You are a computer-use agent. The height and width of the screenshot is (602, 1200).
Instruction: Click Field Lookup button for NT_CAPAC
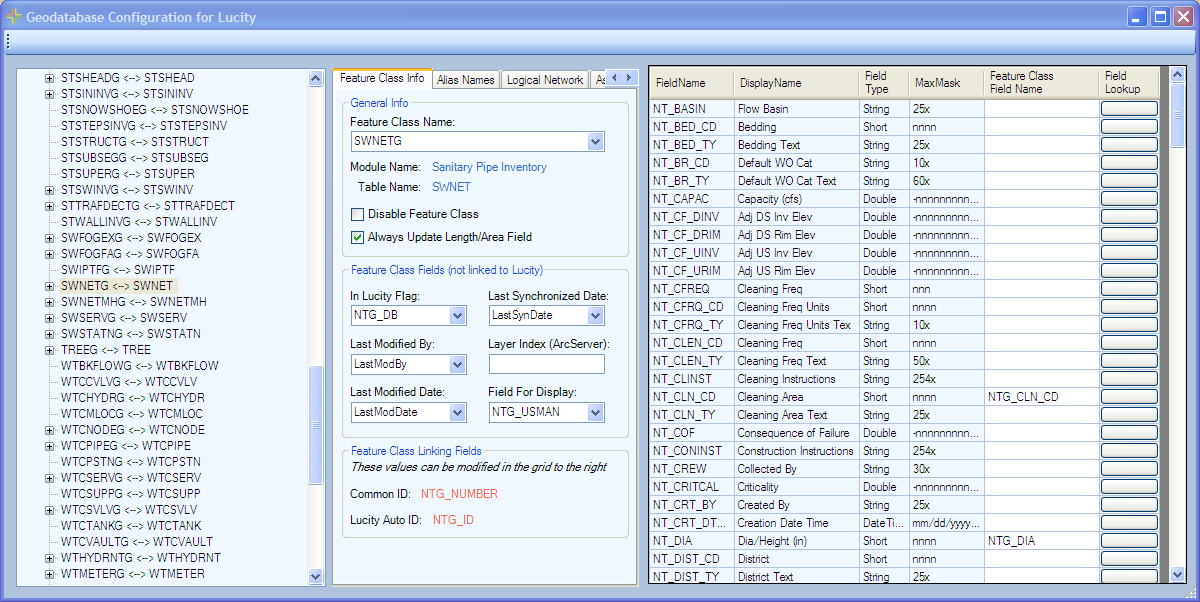1129,198
